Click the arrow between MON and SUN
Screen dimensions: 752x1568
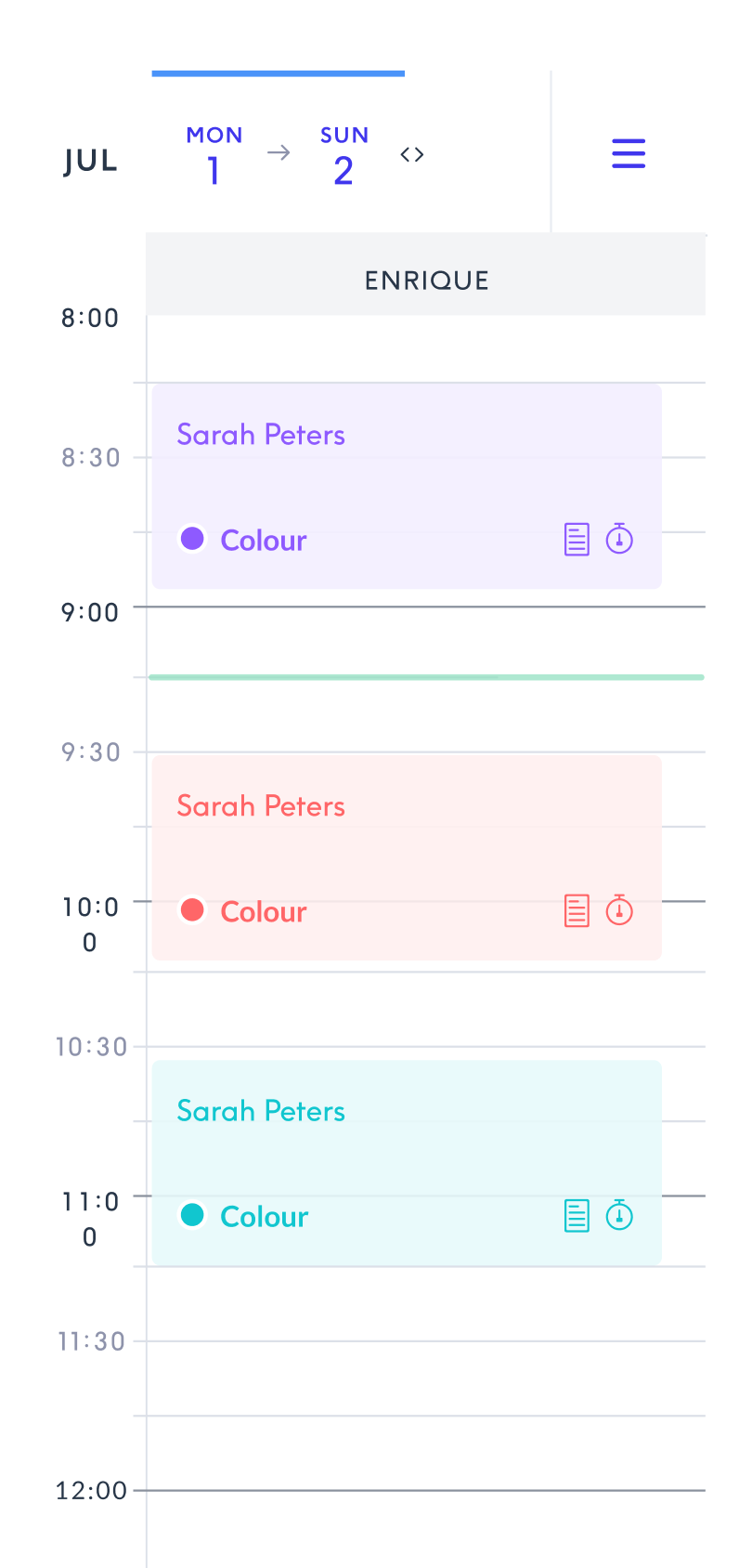point(279,152)
